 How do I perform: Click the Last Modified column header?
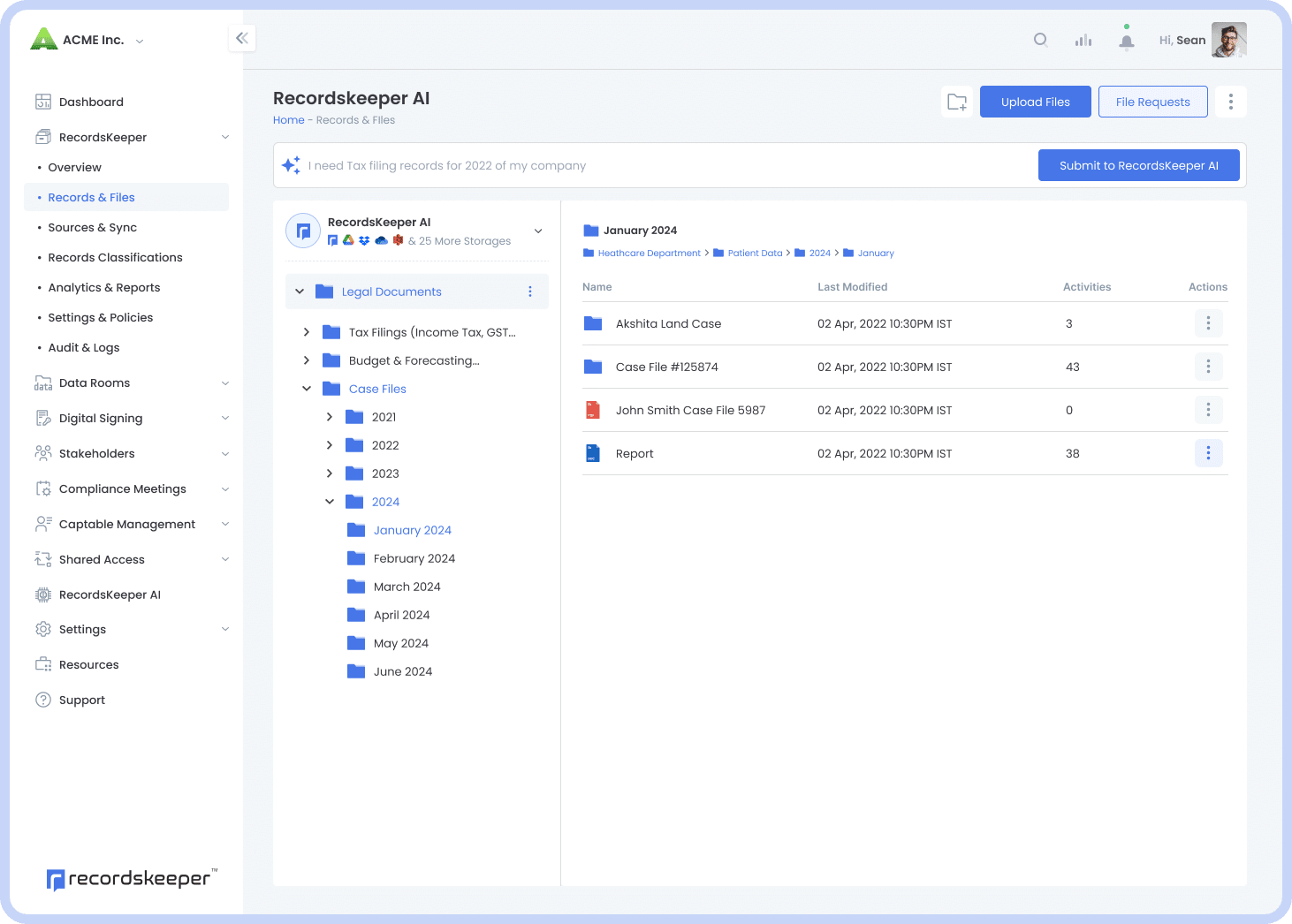click(853, 287)
